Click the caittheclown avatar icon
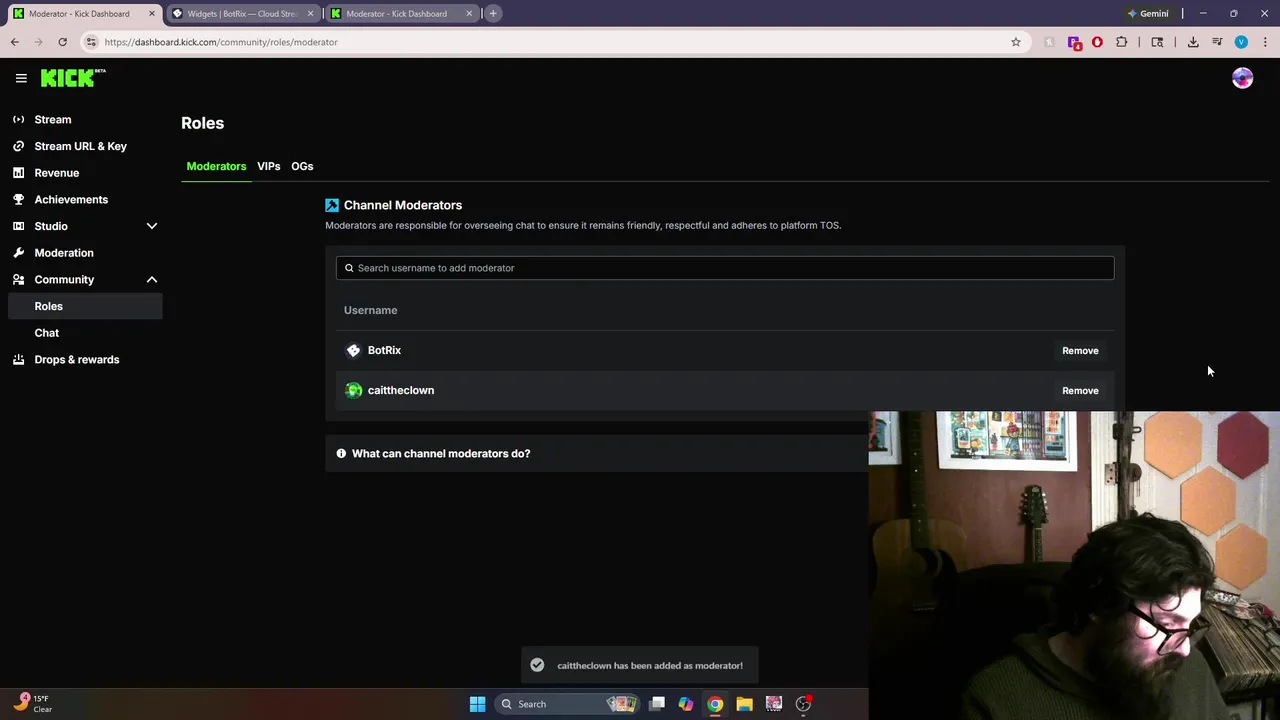 pyautogui.click(x=353, y=390)
